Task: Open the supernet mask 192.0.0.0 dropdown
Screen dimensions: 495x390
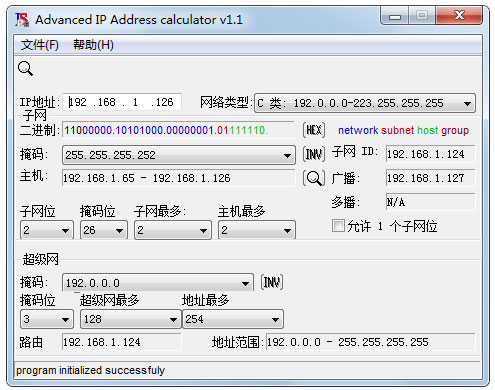Action: tap(158, 283)
